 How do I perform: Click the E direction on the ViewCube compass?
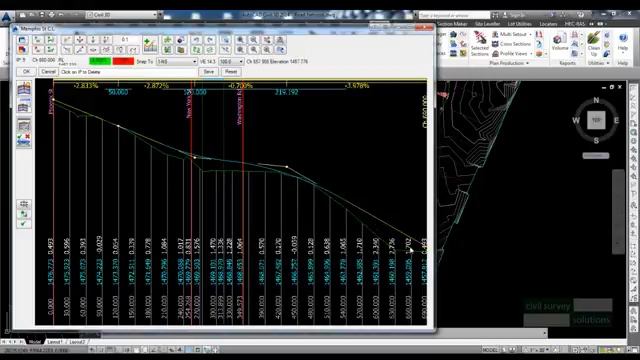tap(616, 120)
